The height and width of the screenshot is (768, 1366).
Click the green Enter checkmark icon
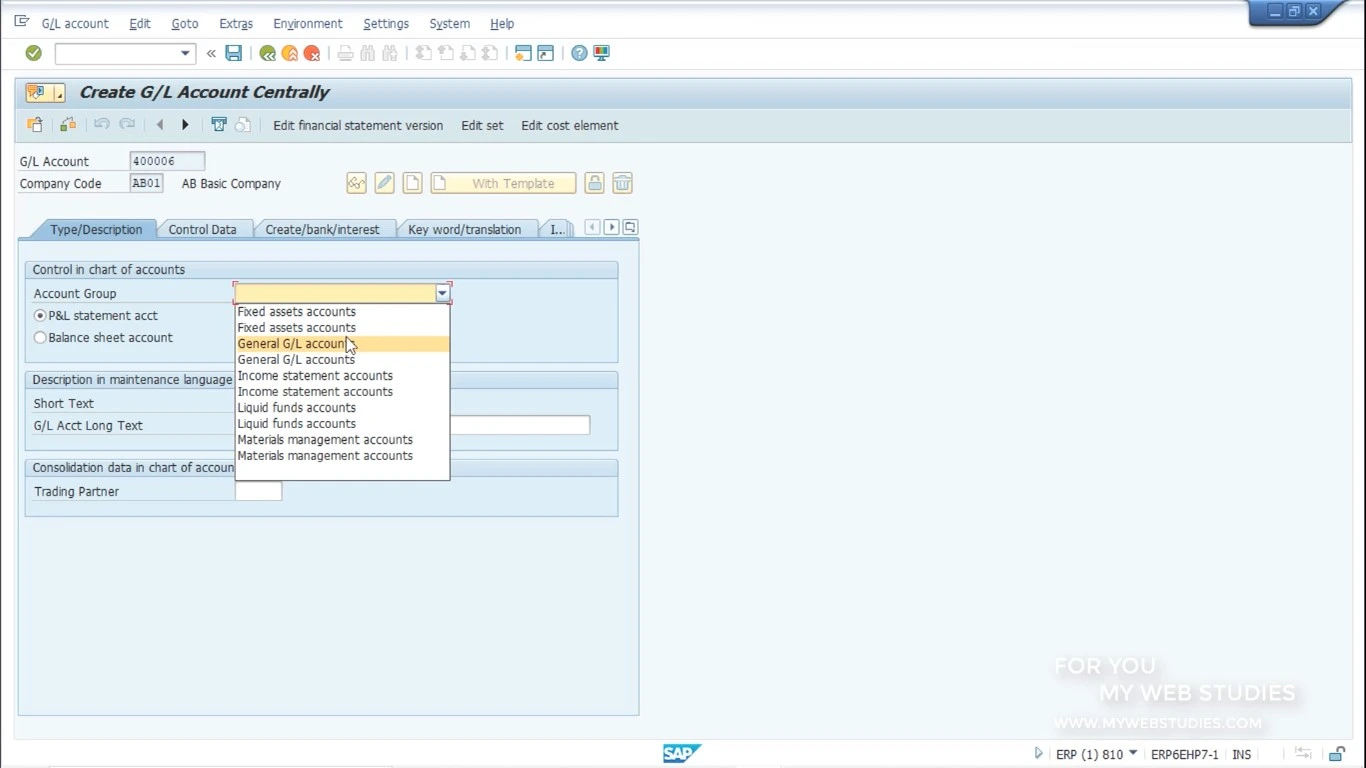coord(34,53)
